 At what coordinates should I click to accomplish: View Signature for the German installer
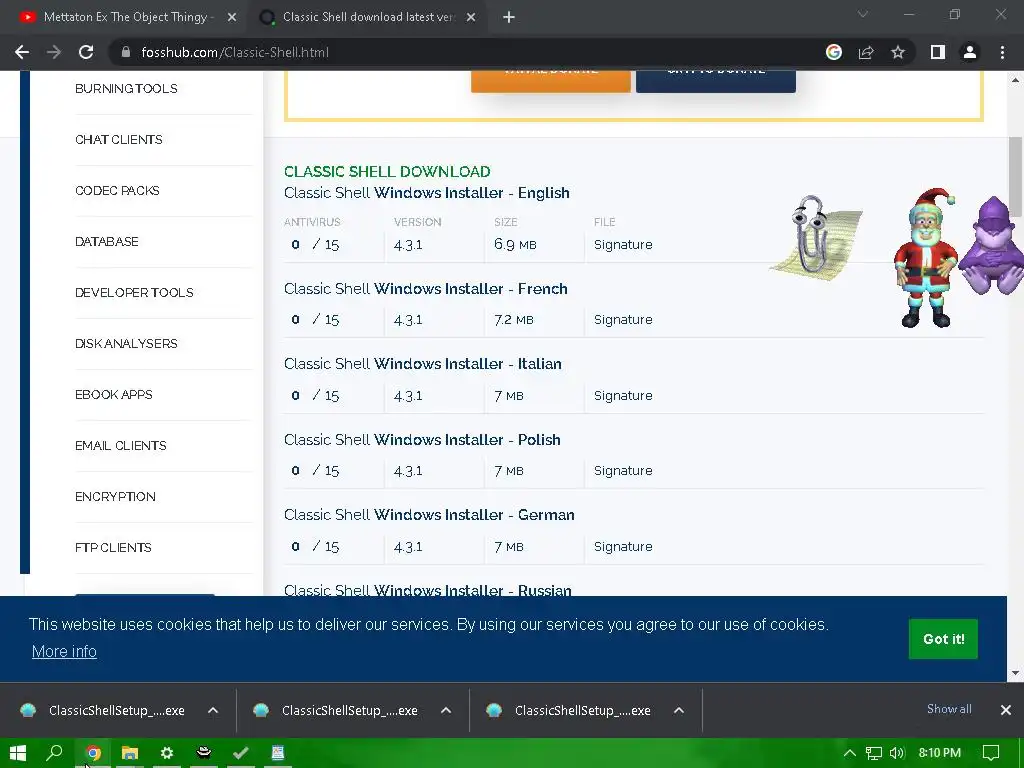[x=623, y=546]
